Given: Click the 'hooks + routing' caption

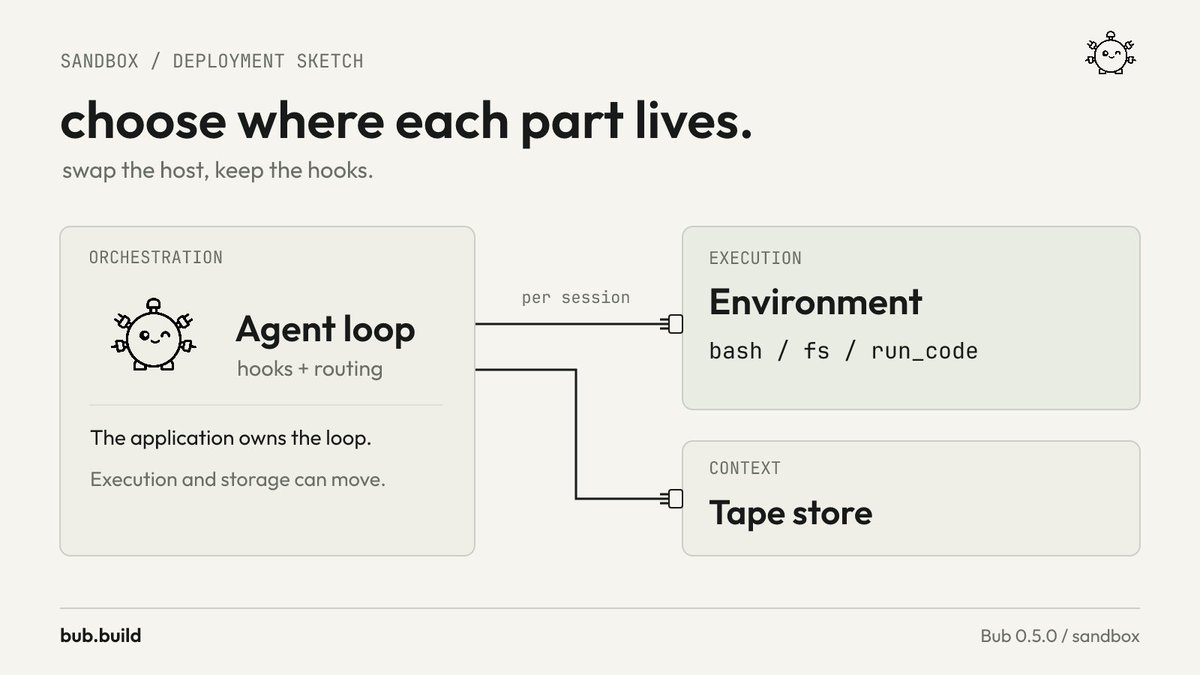Looking at the screenshot, I should [x=310, y=369].
